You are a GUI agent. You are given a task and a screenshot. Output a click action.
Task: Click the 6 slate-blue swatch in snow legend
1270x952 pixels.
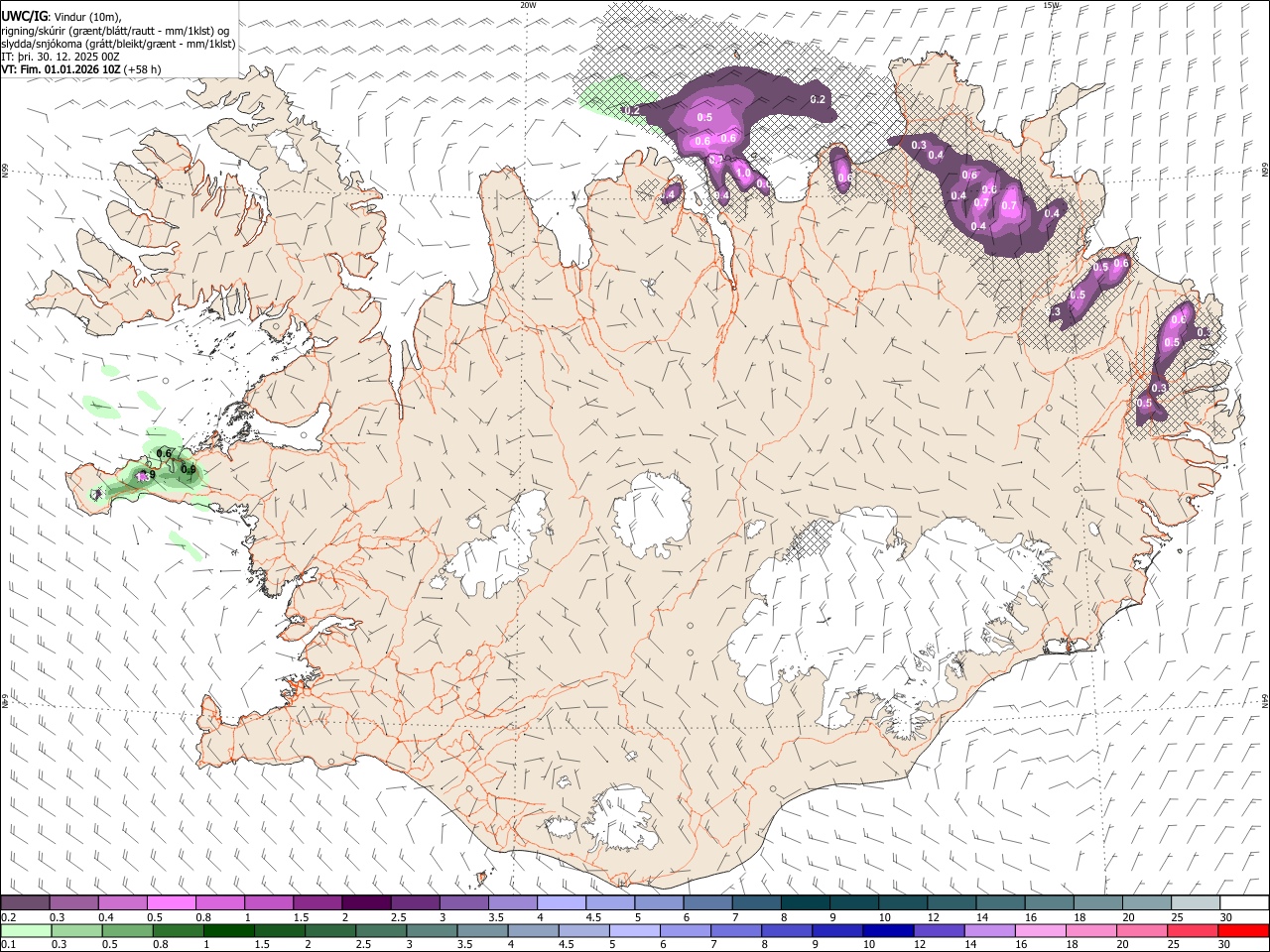(707, 903)
